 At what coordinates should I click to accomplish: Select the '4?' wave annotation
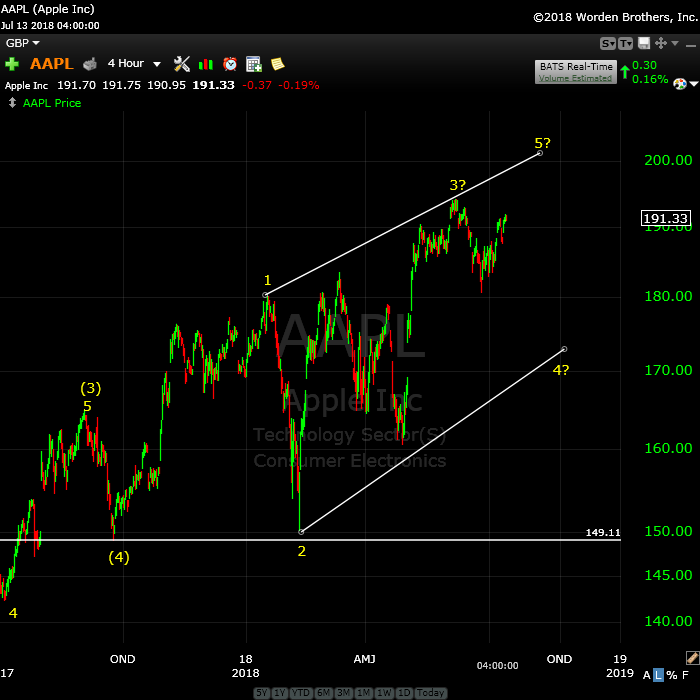(x=561, y=370)
